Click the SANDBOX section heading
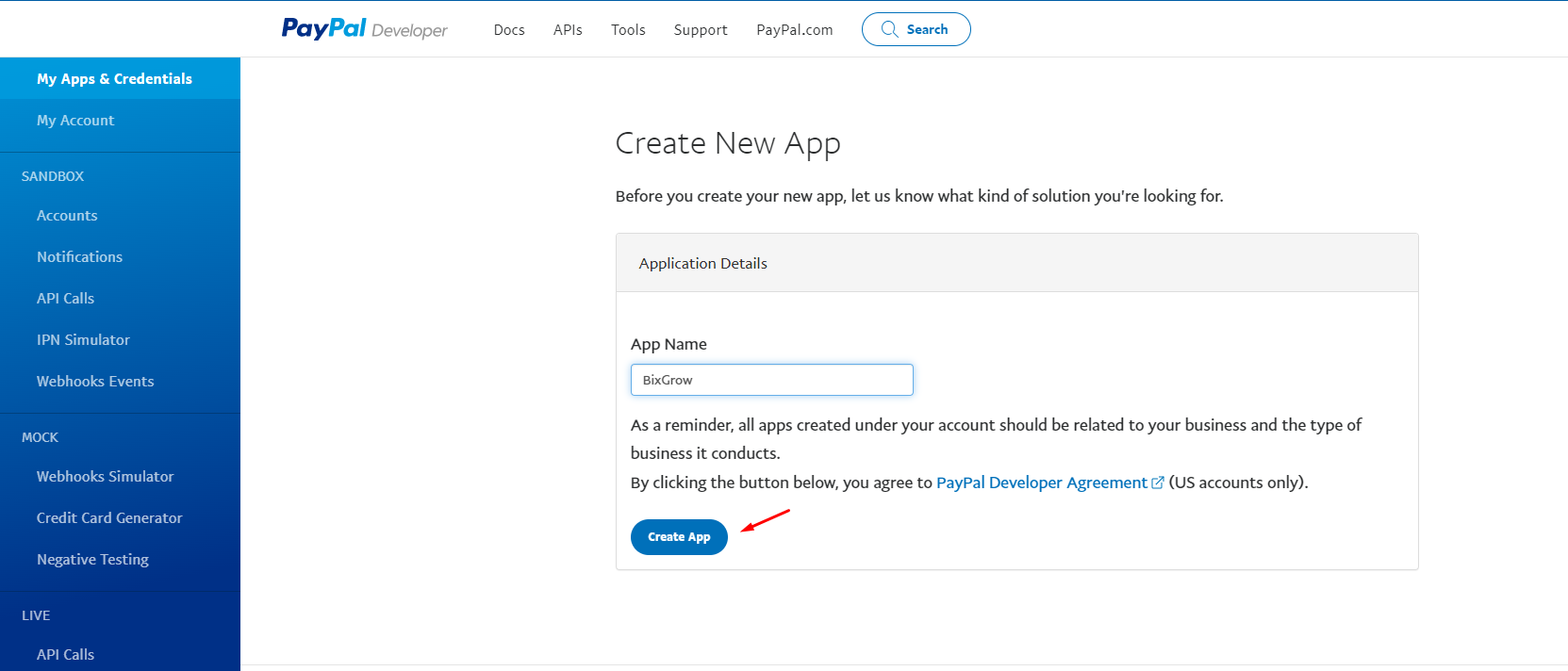This screenshot has width=1568, height=671. (x=53, y=176)
